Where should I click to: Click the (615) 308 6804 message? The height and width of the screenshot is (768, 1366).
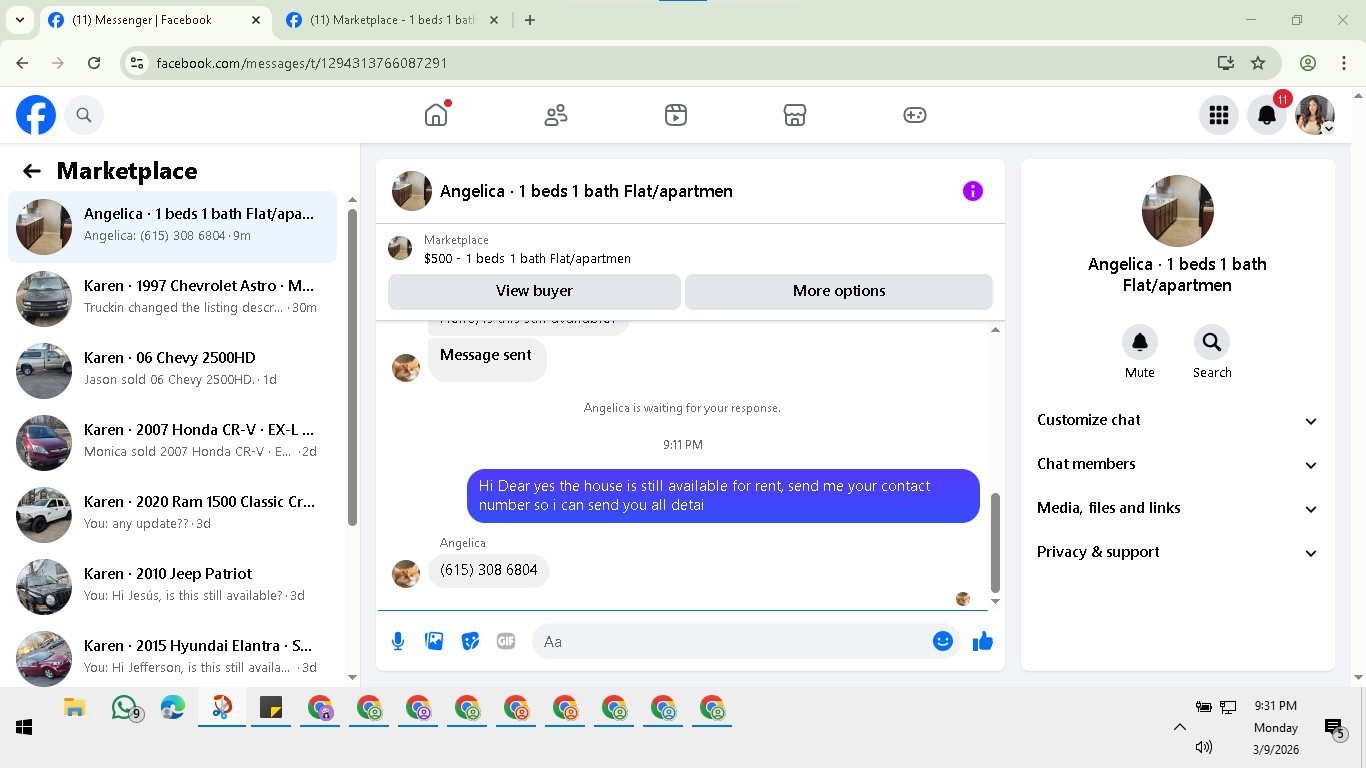click(489, 570)
